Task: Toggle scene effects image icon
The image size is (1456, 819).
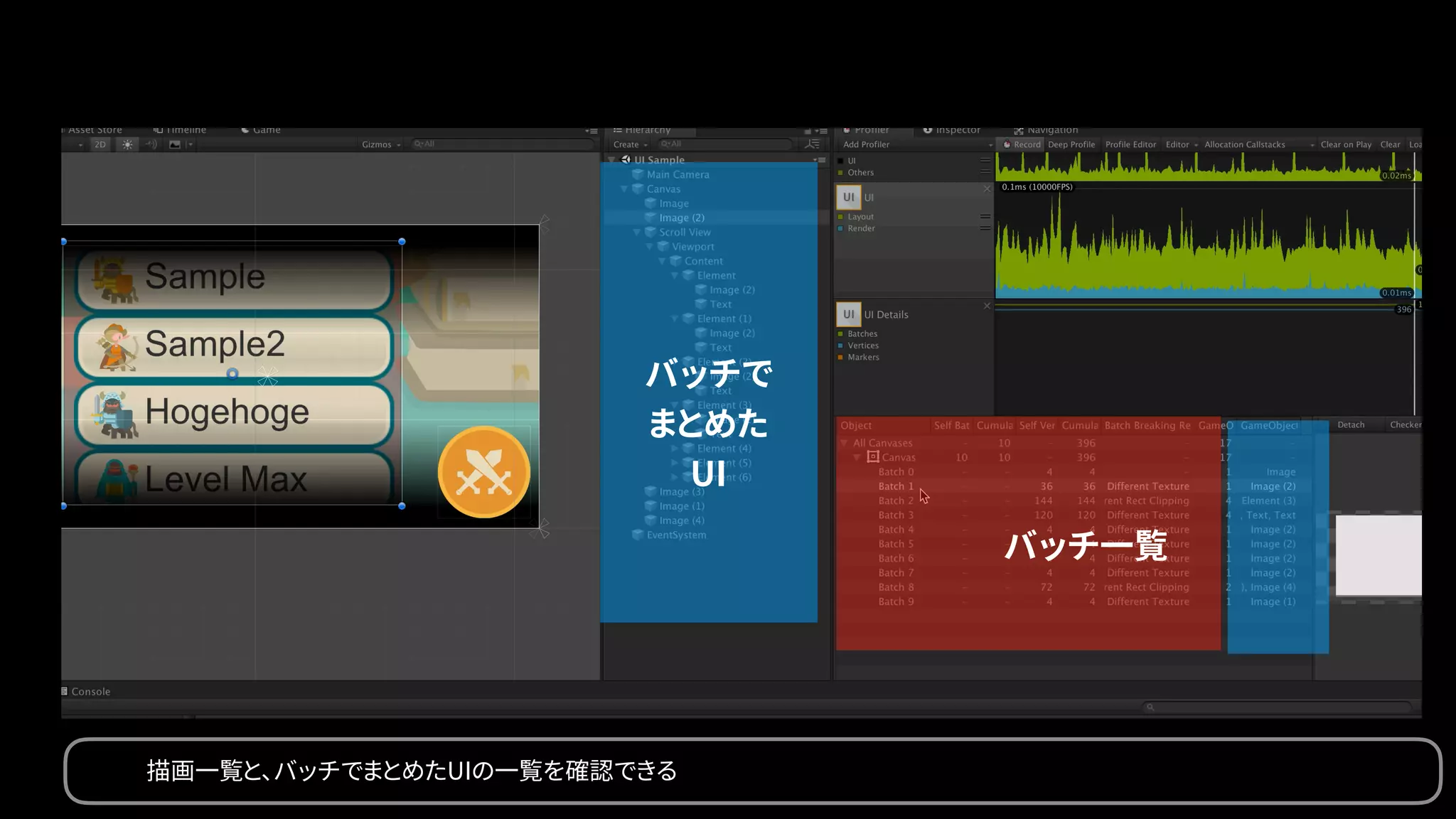Action: point(175,144)
